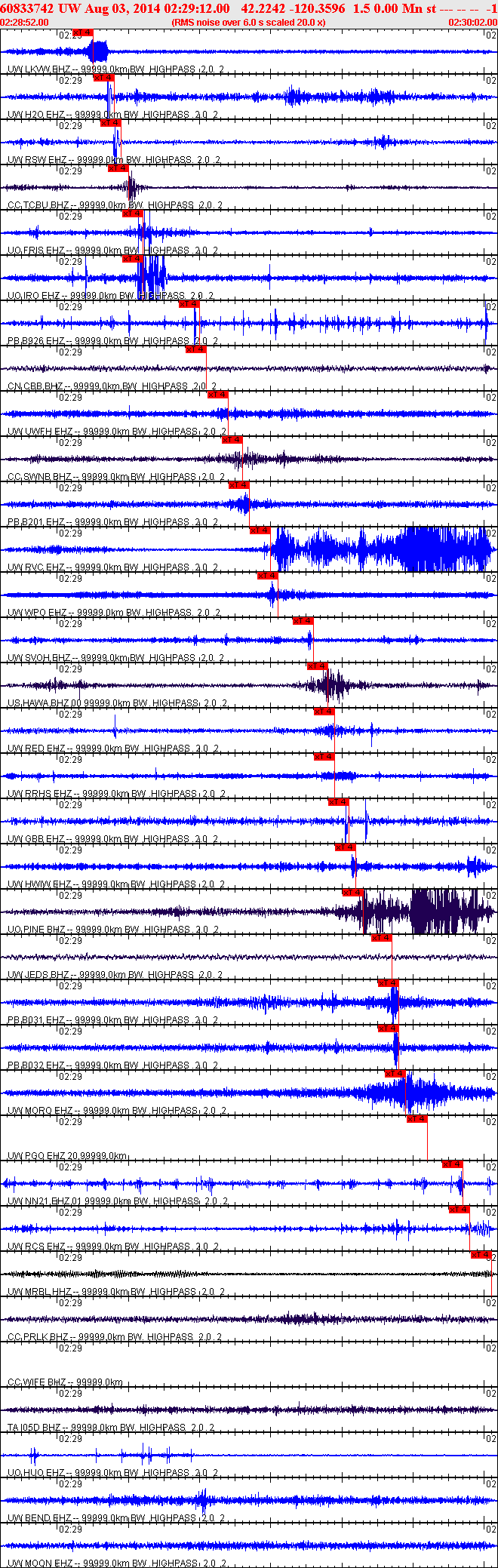
Task: Click the event ID 60833742 in header
Action: tap(26, 8)
